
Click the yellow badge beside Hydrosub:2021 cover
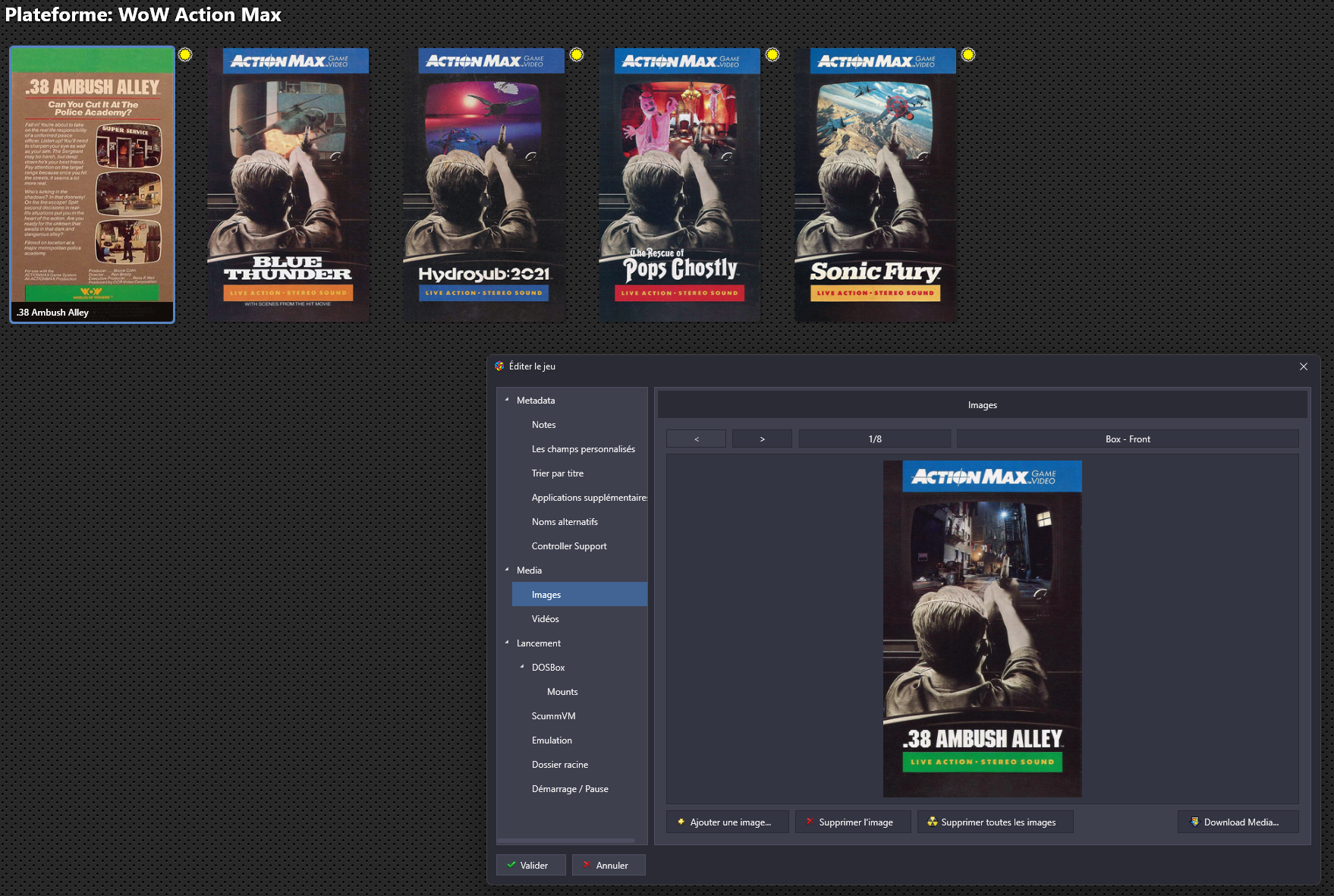(577, 55)
